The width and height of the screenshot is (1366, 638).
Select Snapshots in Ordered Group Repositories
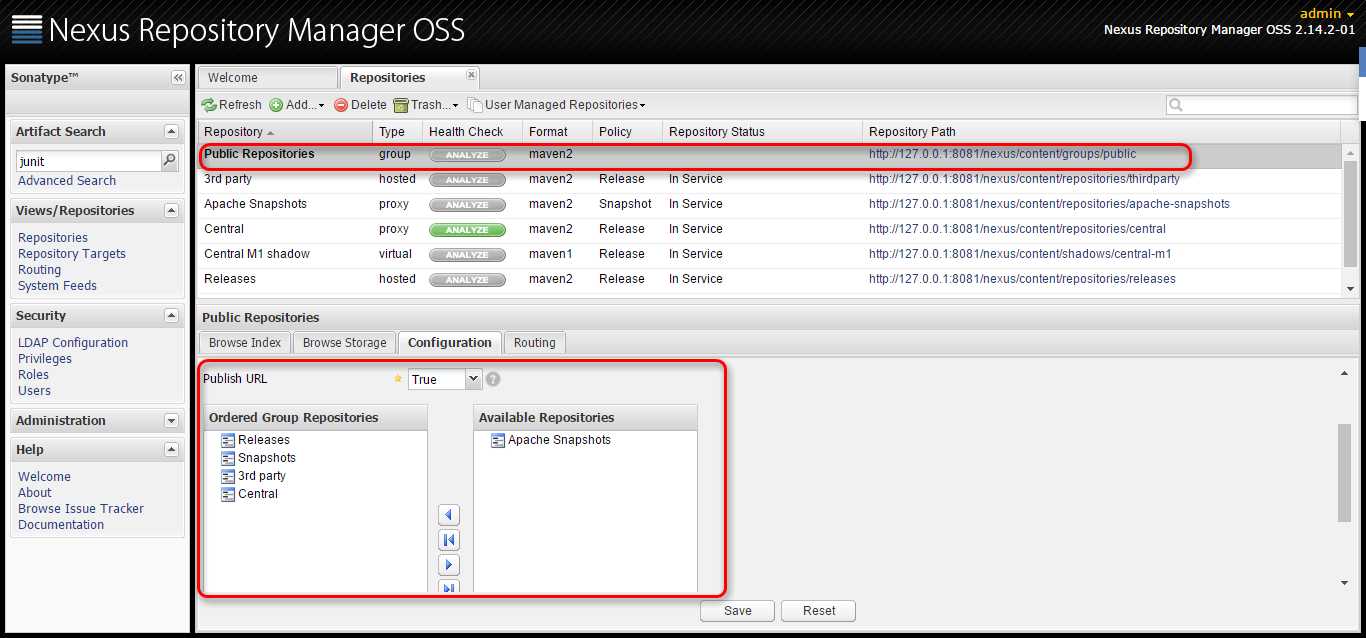[267, 458]
